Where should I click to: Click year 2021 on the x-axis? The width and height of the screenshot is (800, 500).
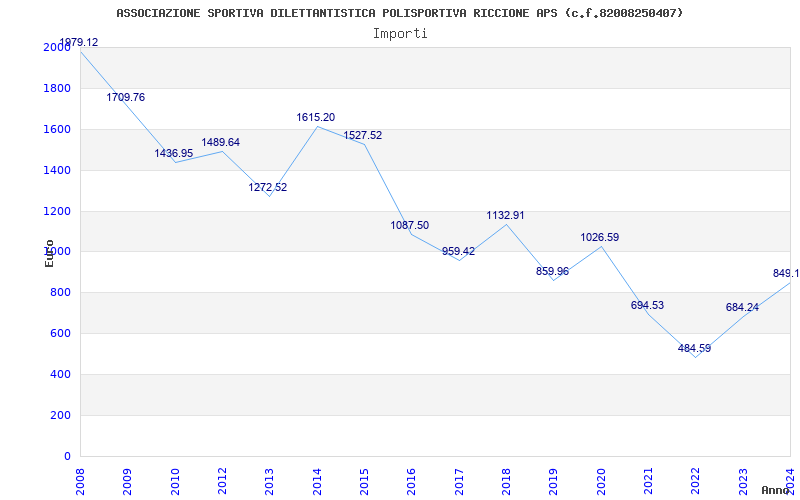[x=648, y=481]
